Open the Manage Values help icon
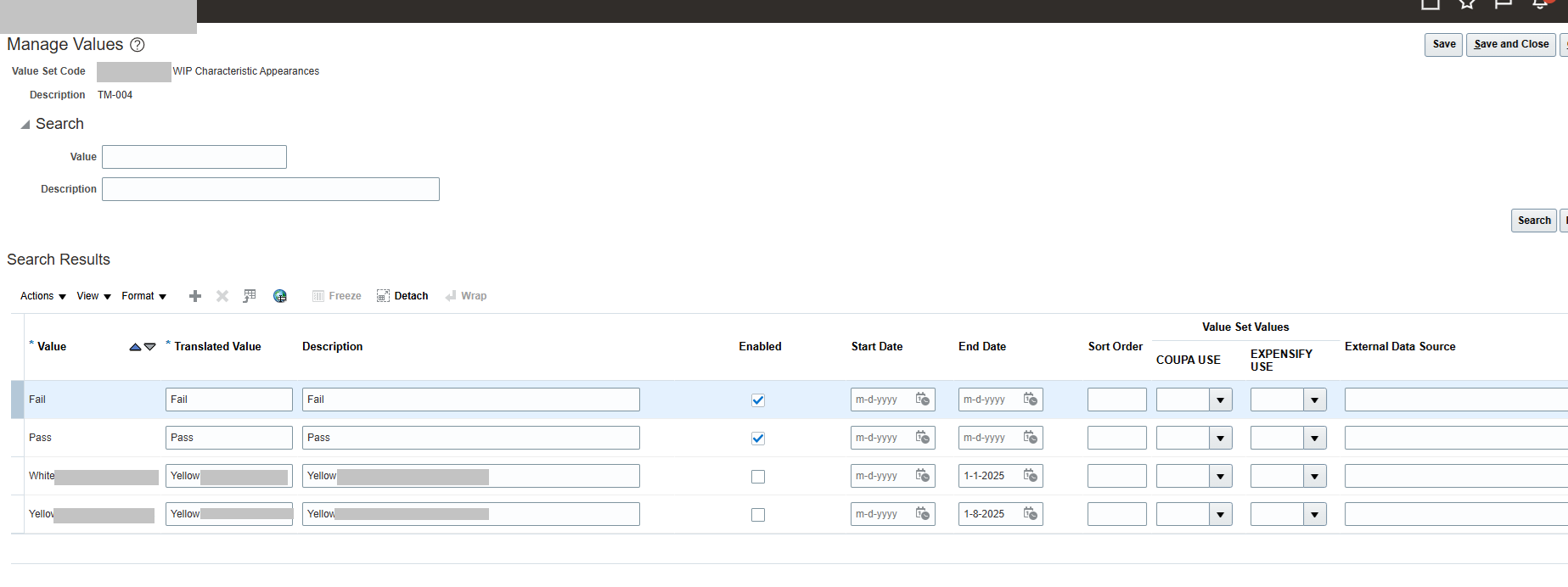1568x587 pixels. 137,45
